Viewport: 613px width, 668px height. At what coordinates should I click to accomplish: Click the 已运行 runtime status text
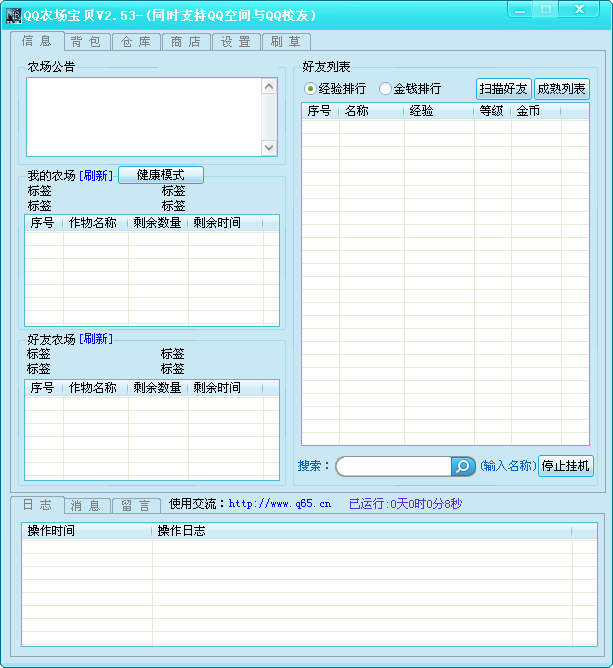pyautogui.click(x=406, y=504)
